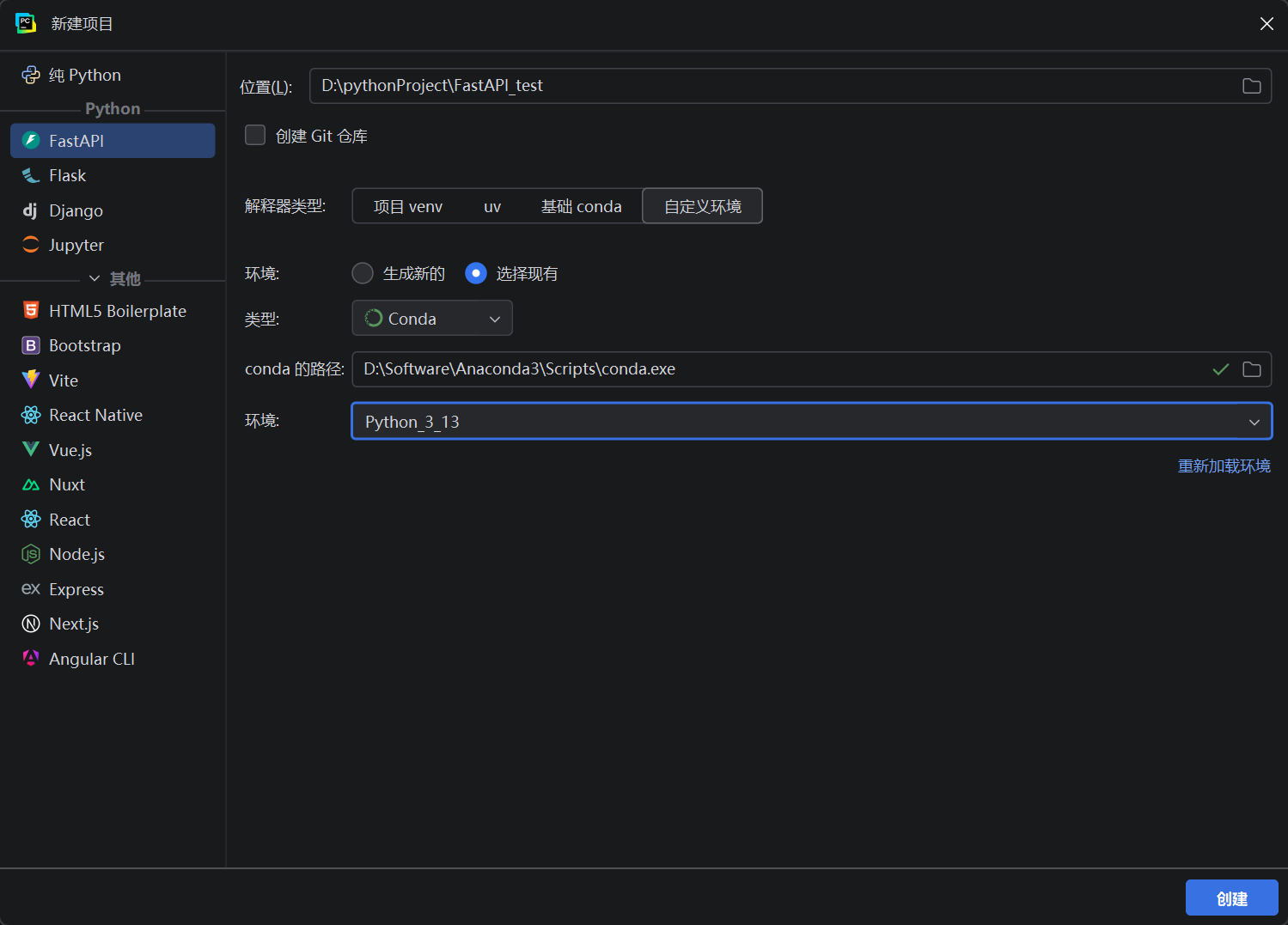Expand the Python_3_13 environment dropdown
This screenshot has height=925, width=1288.
[x=812, y=422]
